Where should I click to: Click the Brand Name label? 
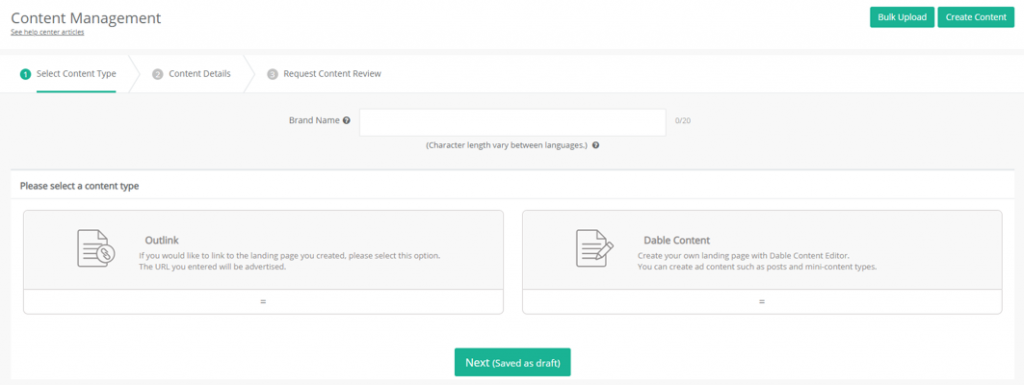(x=314, y=121)
